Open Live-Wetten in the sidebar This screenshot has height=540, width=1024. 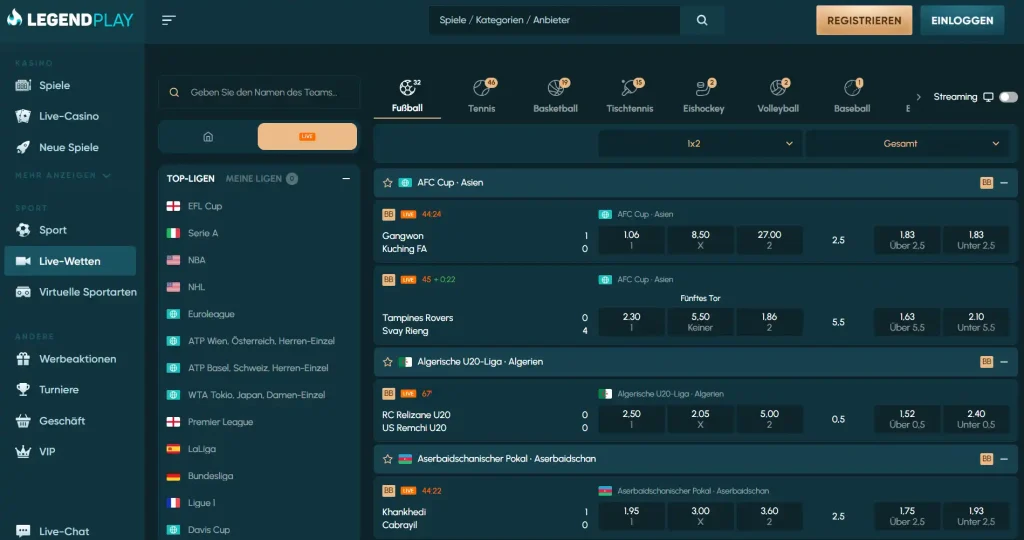pyautogui.click(x=70, y=261)
